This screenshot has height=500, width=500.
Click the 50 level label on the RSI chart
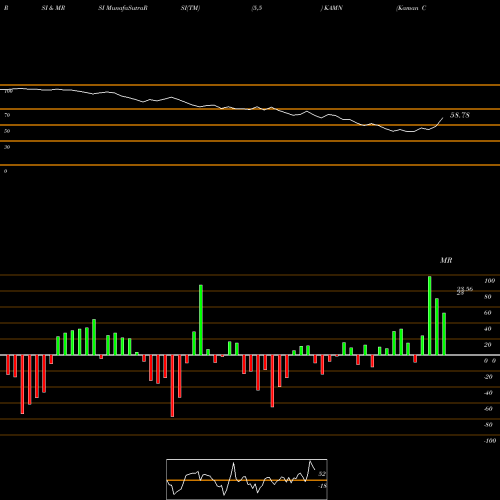(x=7, y=131)
